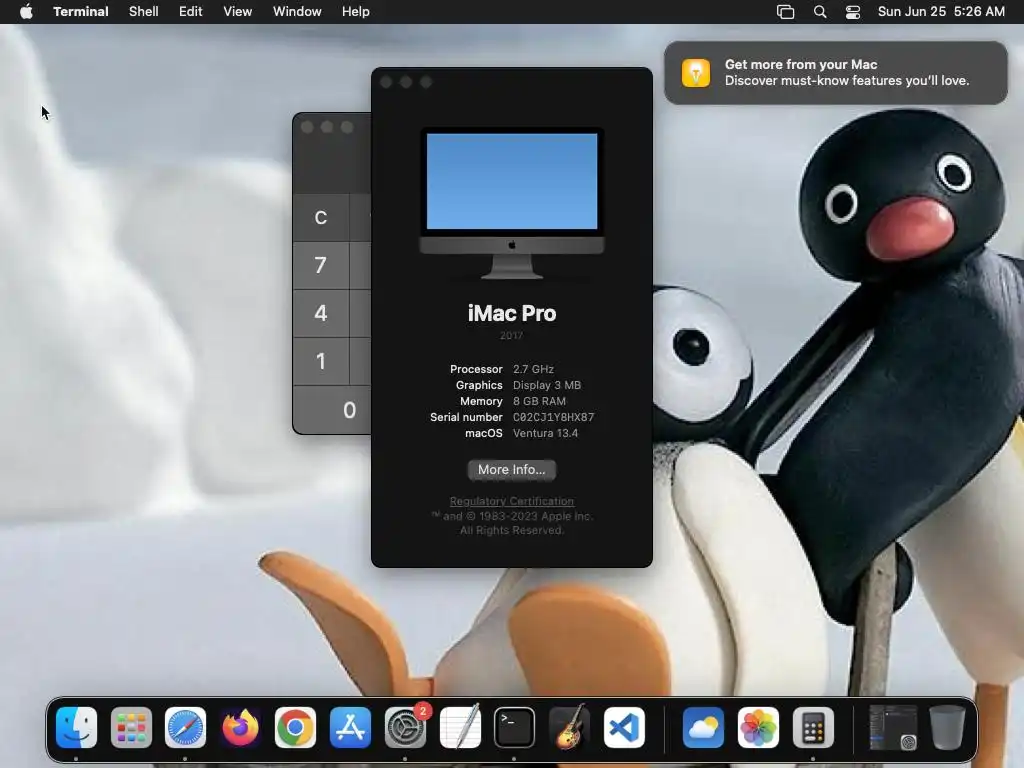Click the Spotlight search icon
Screen dimensions: 1024x768
[820, 12]
